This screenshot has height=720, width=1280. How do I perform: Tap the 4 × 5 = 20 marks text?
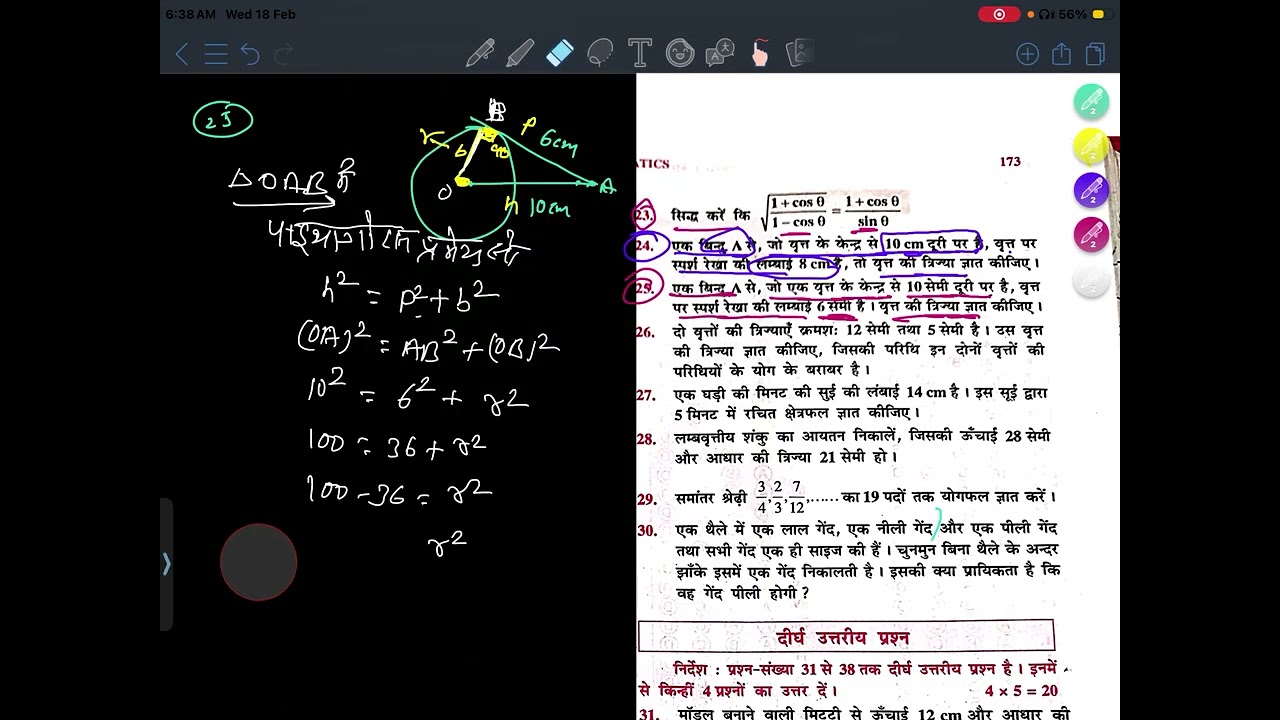(1021, 691)
